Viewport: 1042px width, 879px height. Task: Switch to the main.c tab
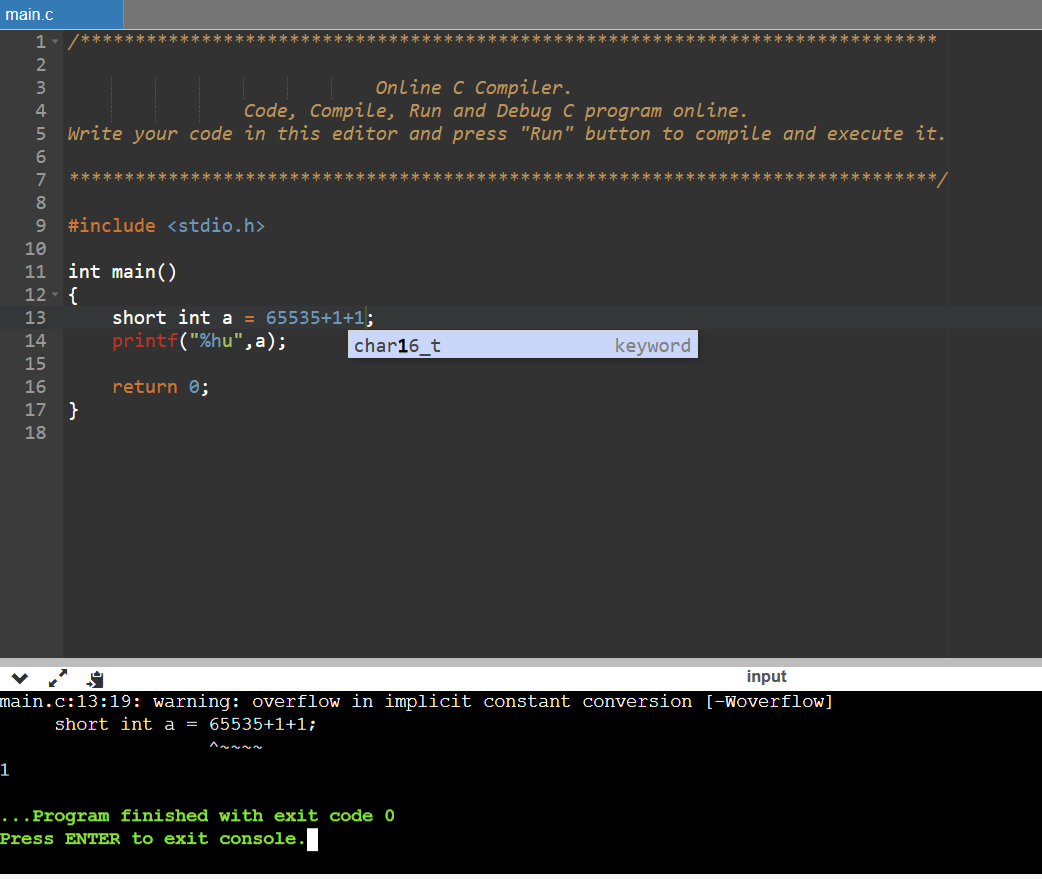tap(61, 14)
